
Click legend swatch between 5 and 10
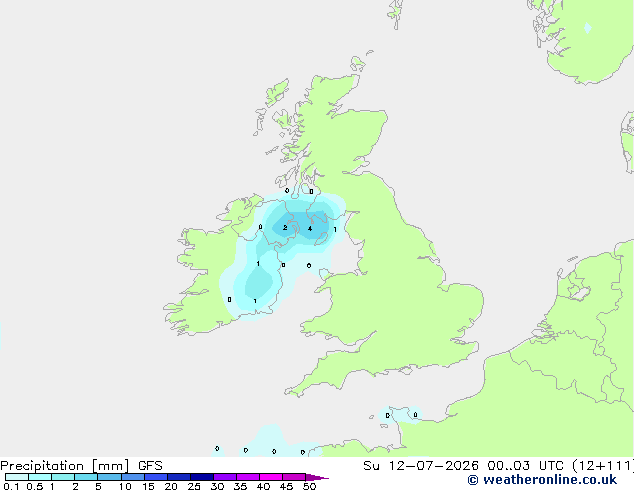pyautogui.click(x=109, y=477)
